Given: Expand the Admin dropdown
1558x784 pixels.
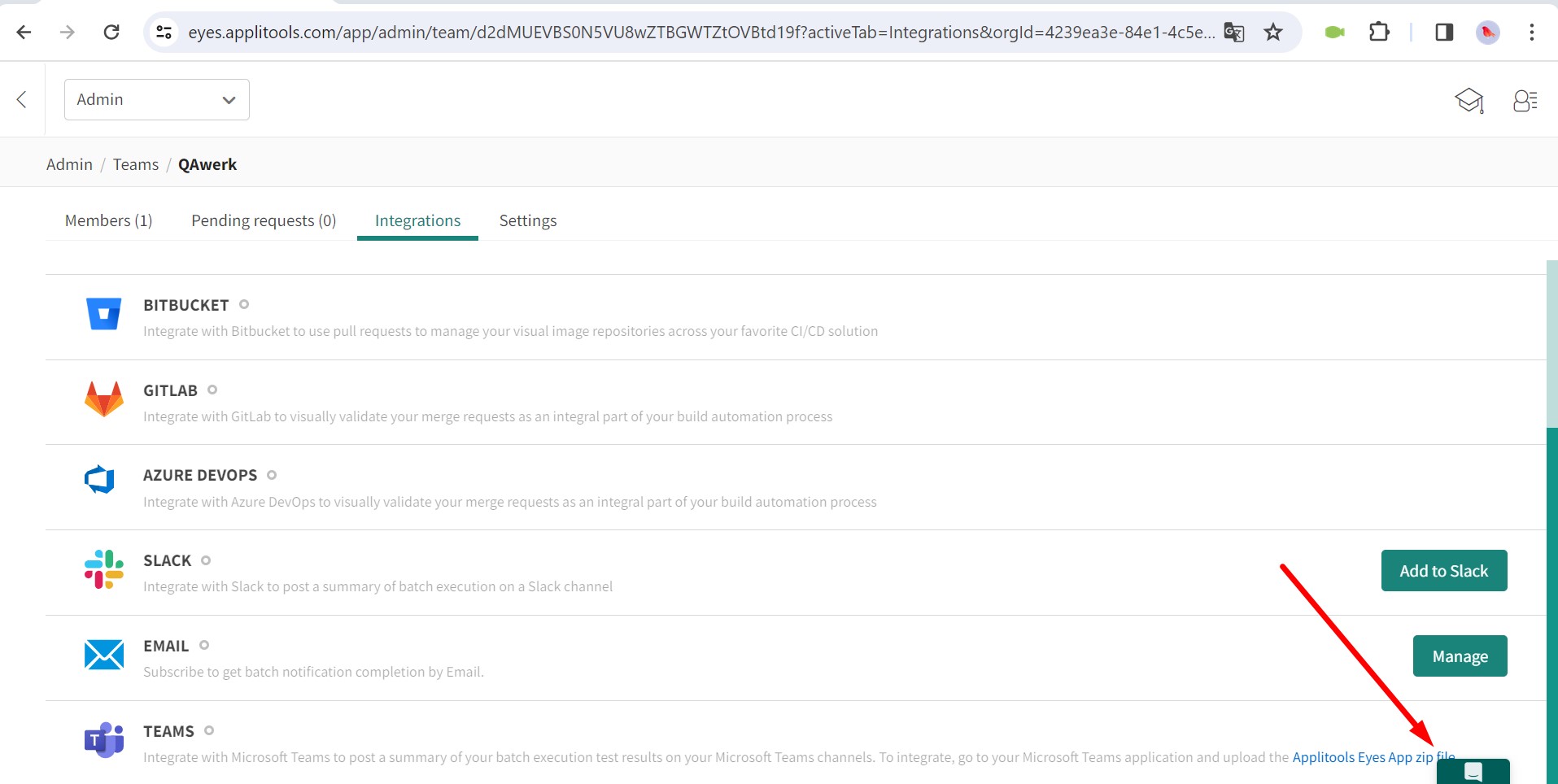Looking at the screenshot, I should [x=157, y=99].
